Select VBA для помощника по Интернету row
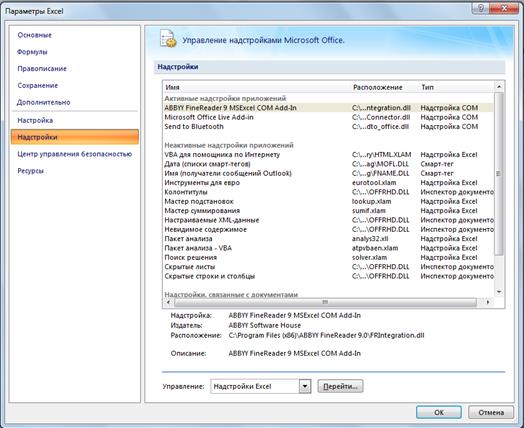 [328, 155]
